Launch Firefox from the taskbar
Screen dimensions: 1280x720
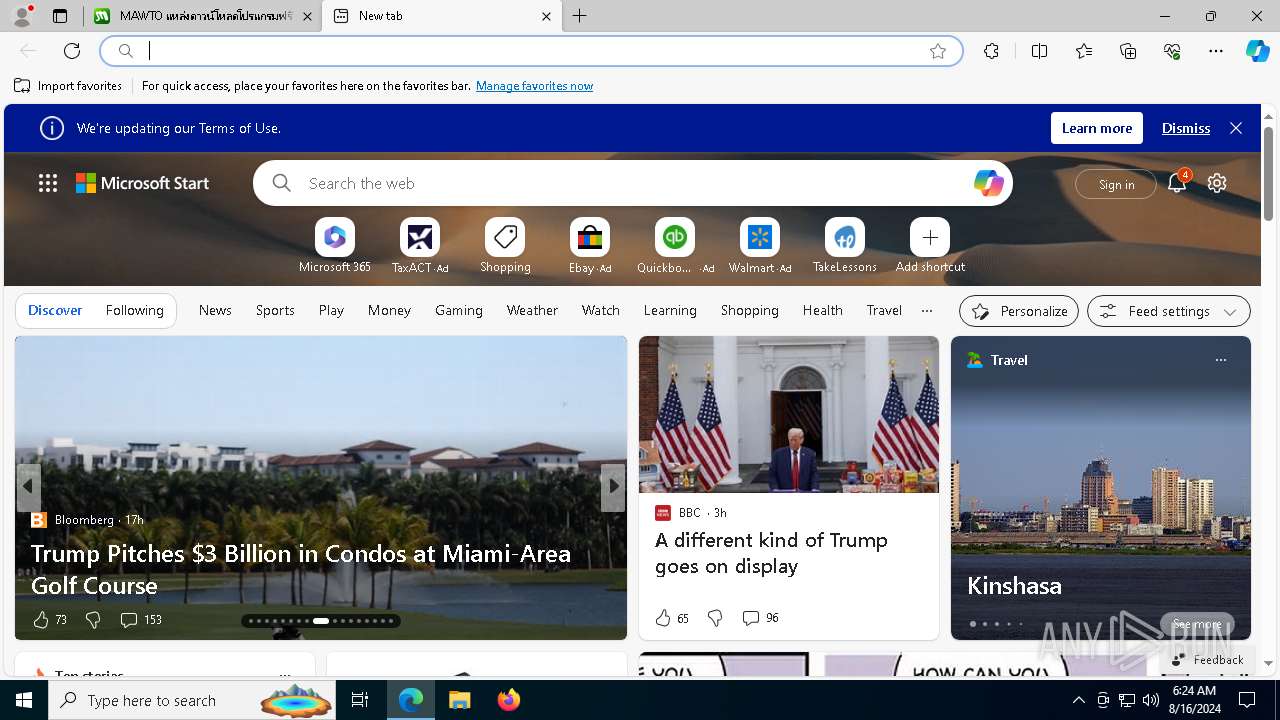509,700
